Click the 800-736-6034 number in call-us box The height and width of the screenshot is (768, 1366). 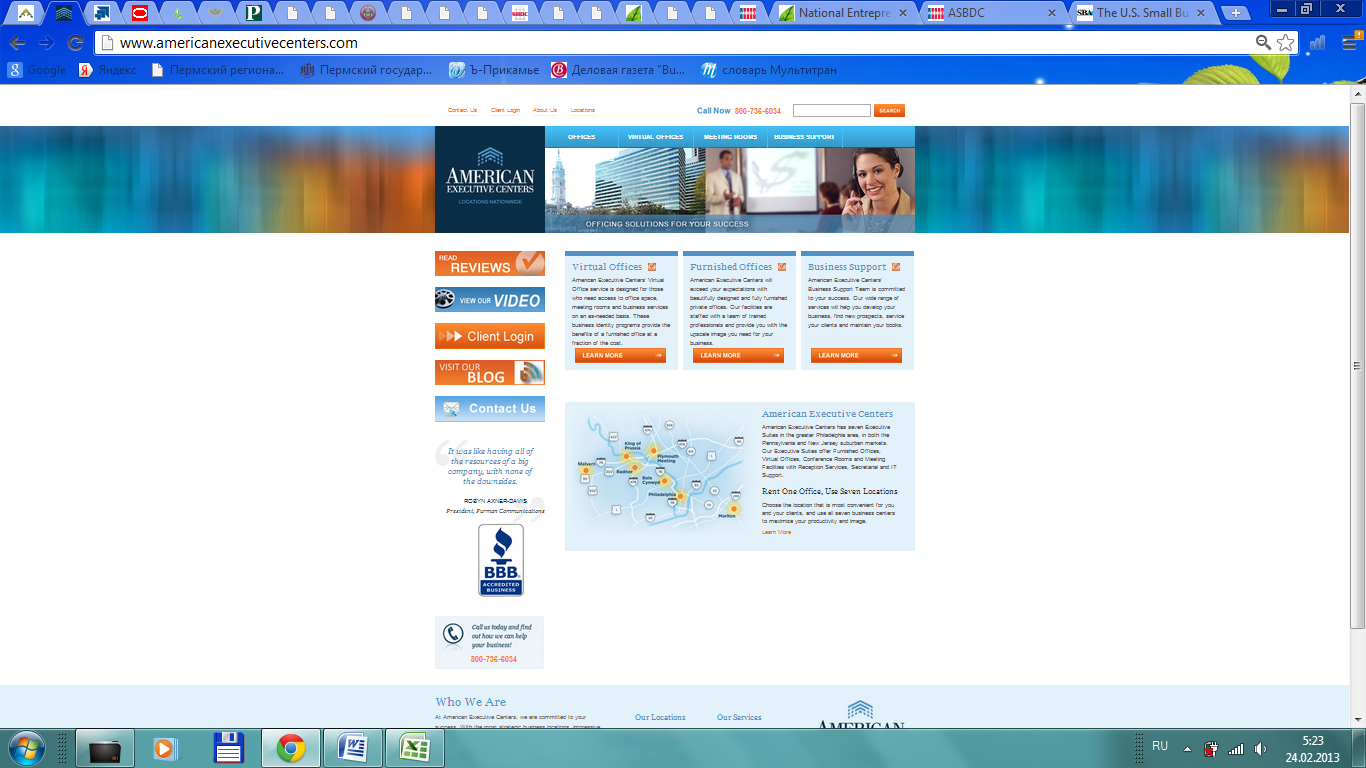tap(494, 659)
